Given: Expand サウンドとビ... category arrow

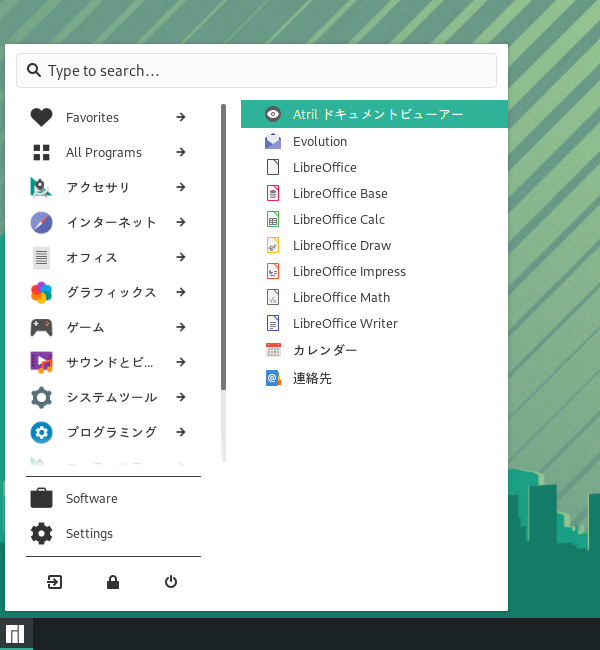Looking at the screenshot, I should (180, 362).
